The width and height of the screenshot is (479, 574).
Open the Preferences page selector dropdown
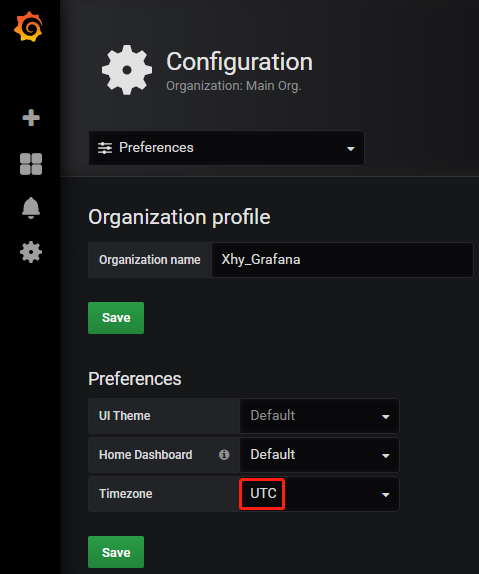click(x=226, y=148)
